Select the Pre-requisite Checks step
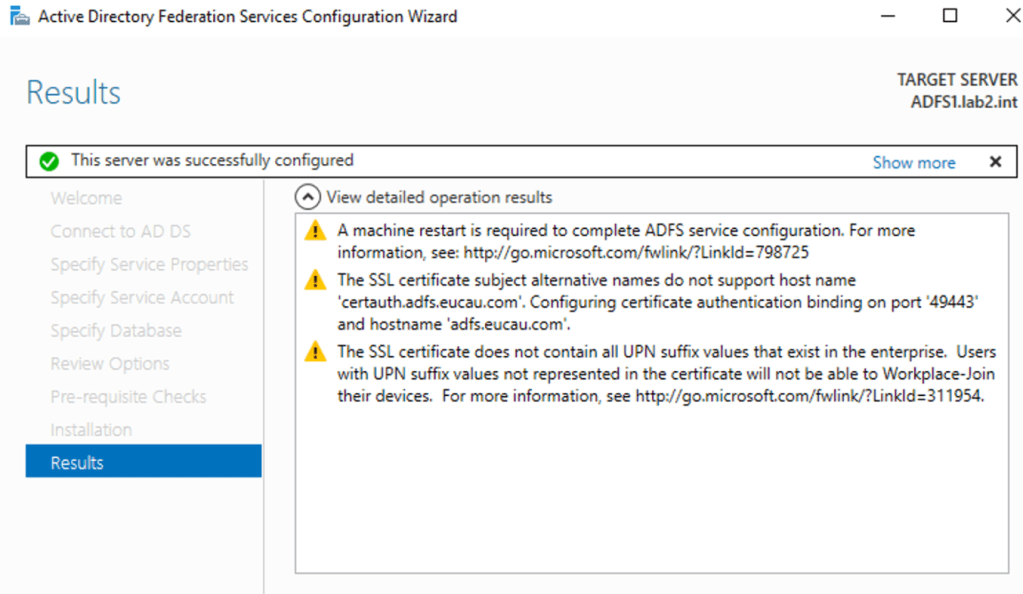1023x594 pixels. [x=128, y=396]
